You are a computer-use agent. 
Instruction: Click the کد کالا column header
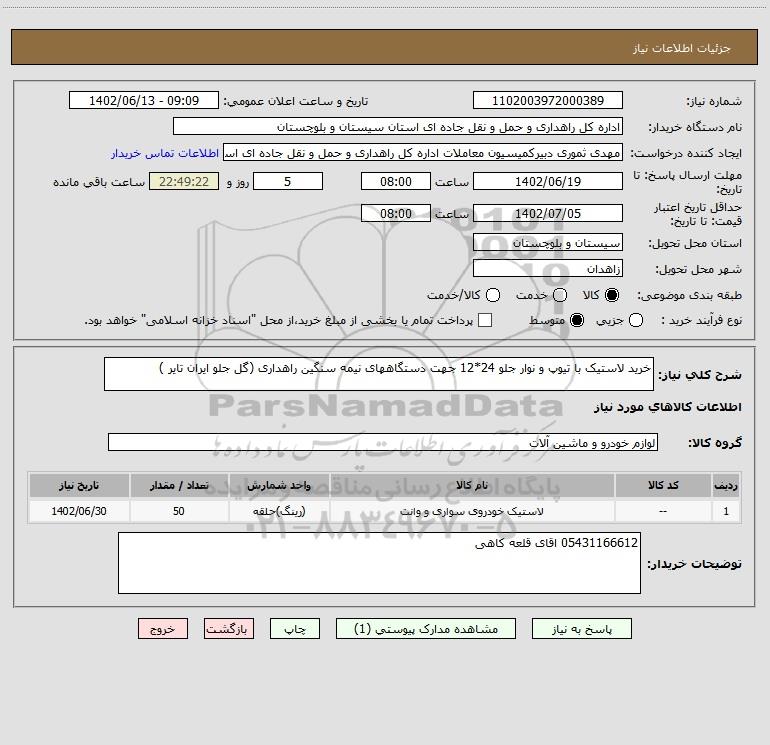coord(663,485)
